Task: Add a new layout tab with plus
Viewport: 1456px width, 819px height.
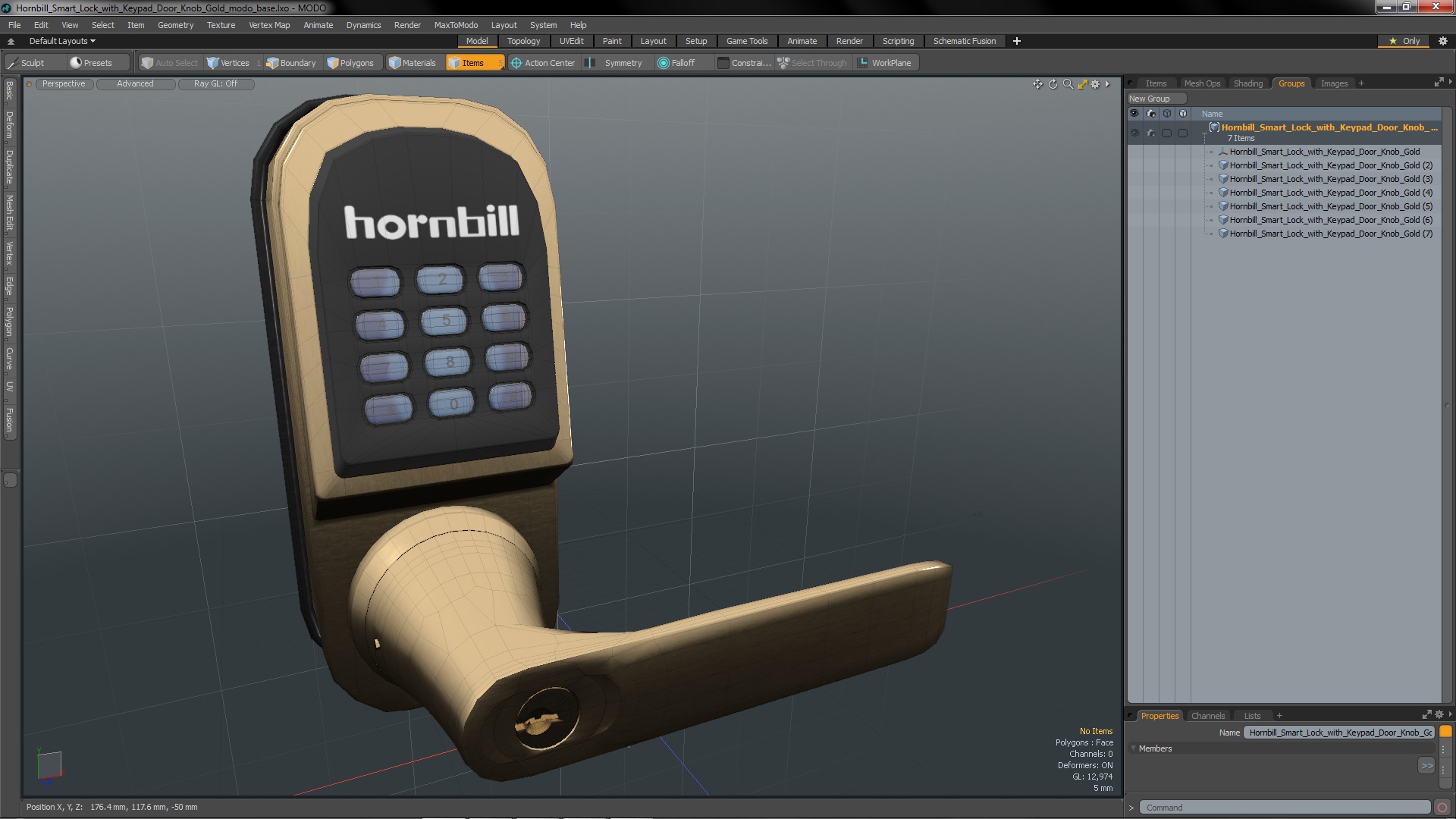Action: click(x=1017, y=41)
